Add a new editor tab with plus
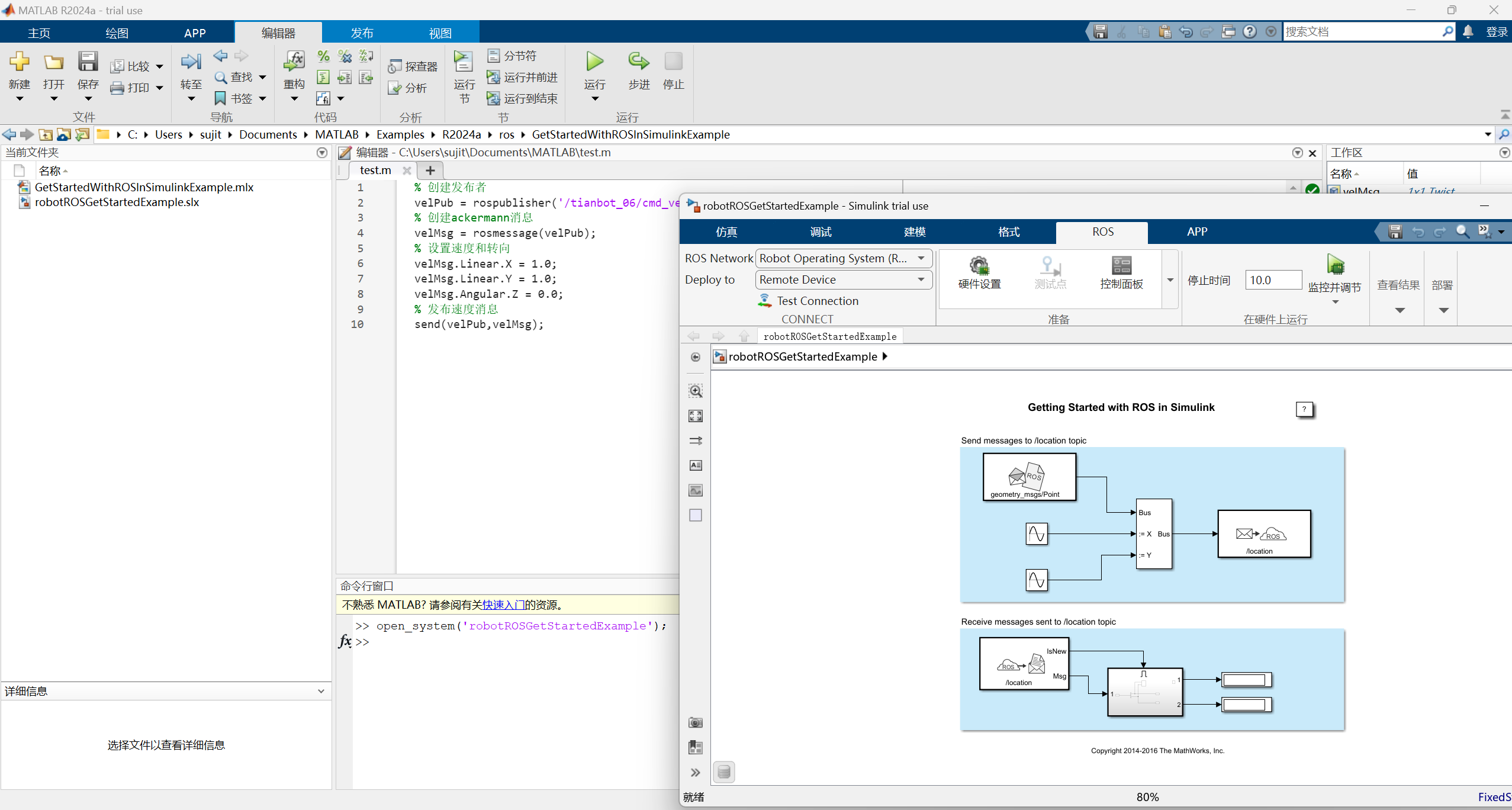This screenshot has width=1512, height=810. point(430,171)
